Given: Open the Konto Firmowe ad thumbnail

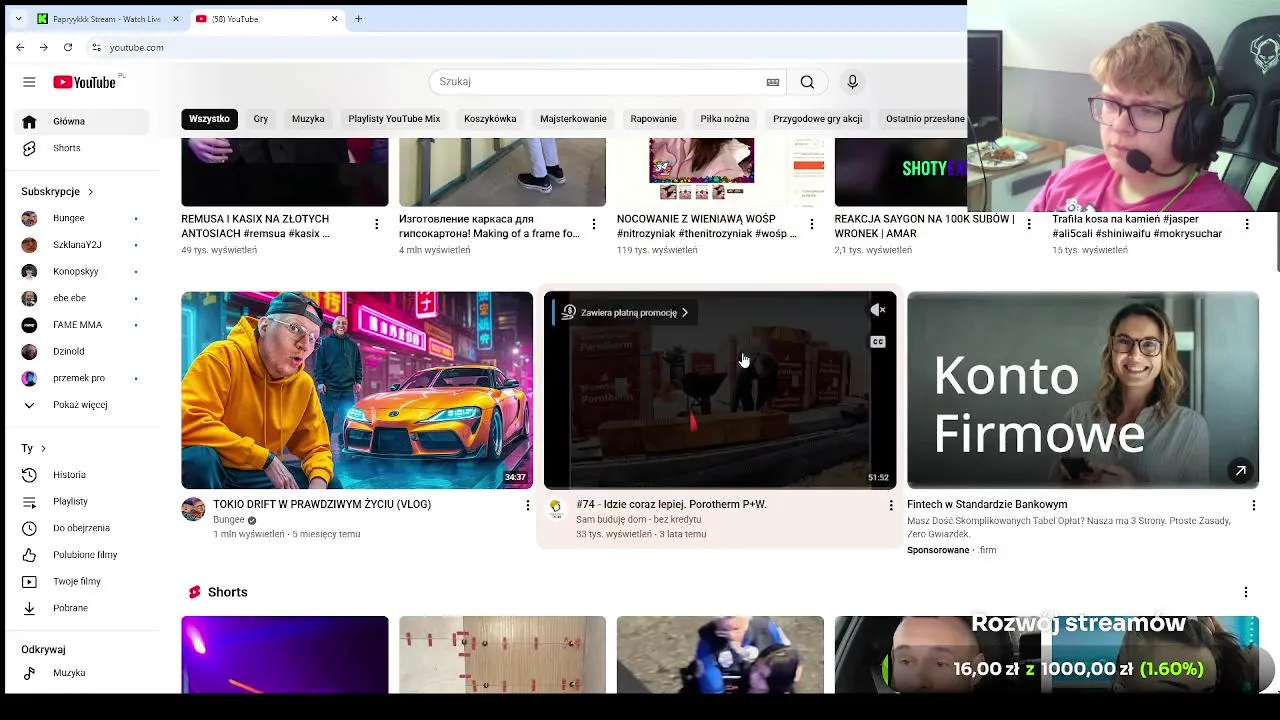Looking at the screenshot, I should pos(1083,390).
